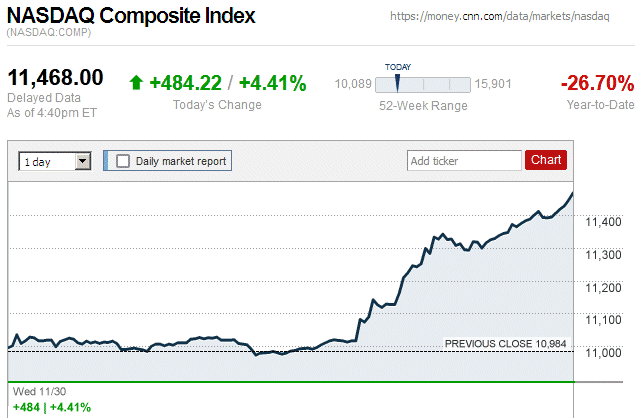Click the green up arrow icon
Screen dimensions: 640x420
136,83
